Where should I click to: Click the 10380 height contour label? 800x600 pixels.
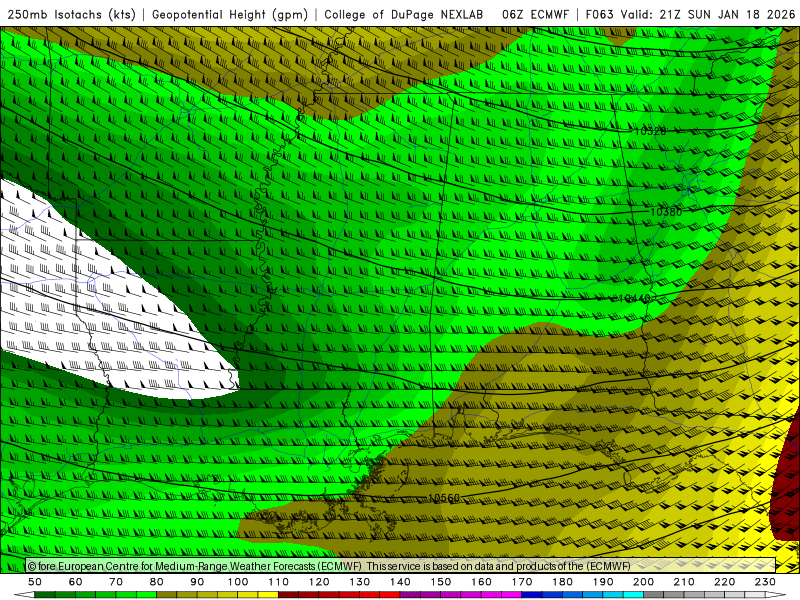pos(666,211)
